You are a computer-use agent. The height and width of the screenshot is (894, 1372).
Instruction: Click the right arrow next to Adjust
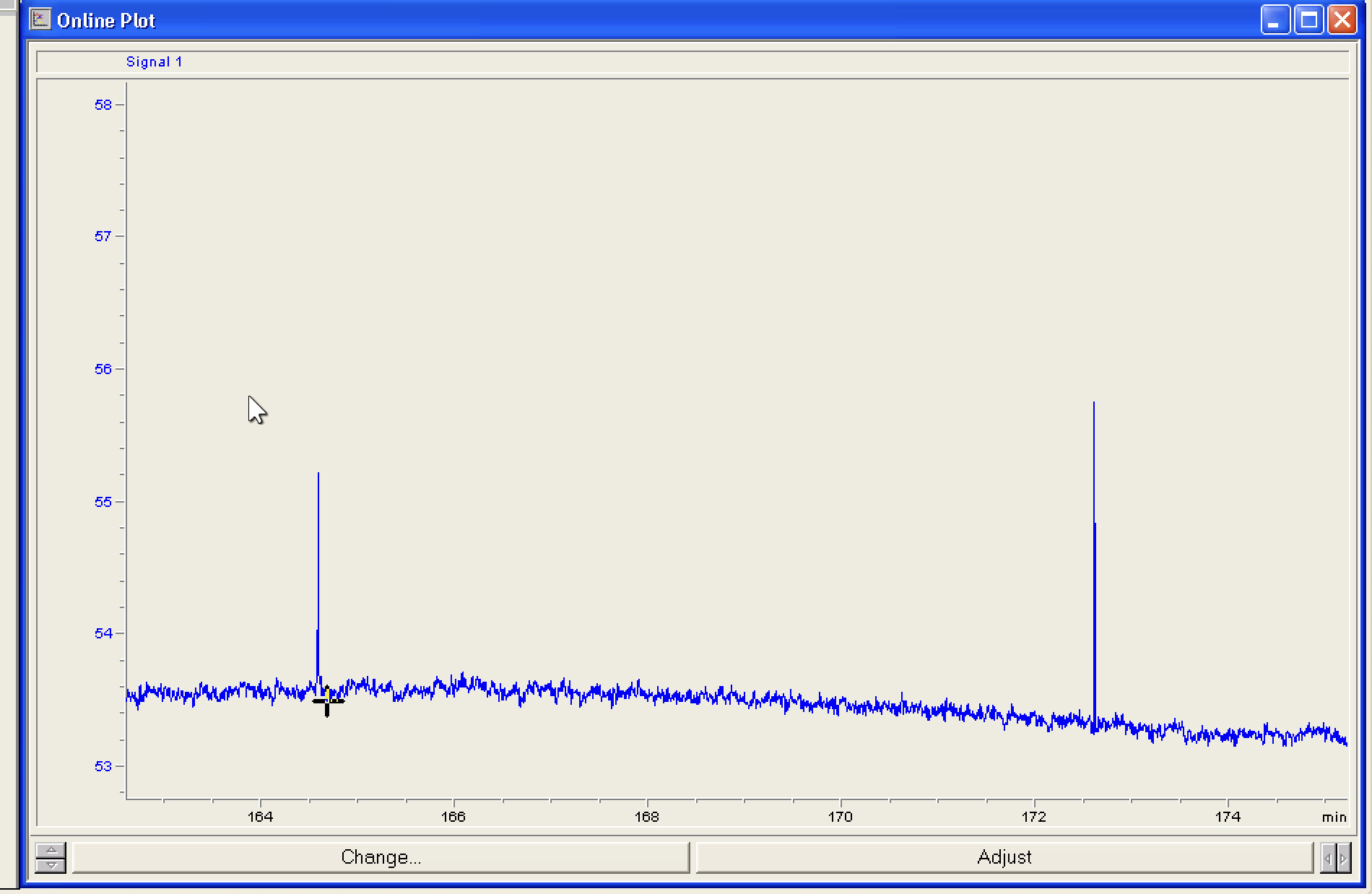(x=1343, y=859)
